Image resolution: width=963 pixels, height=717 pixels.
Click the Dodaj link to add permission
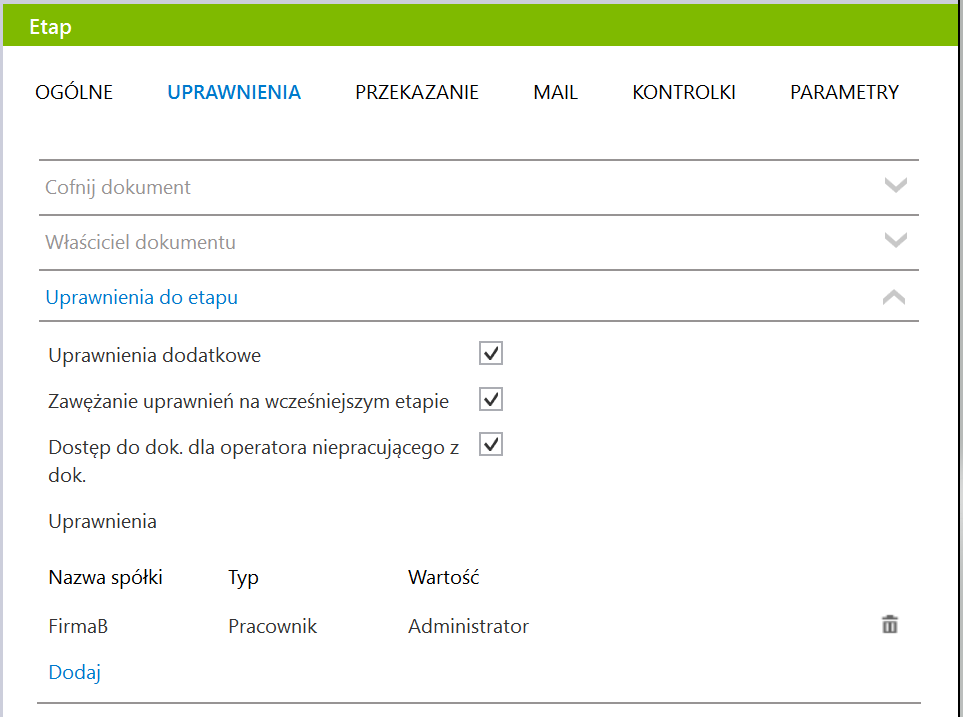74,672
